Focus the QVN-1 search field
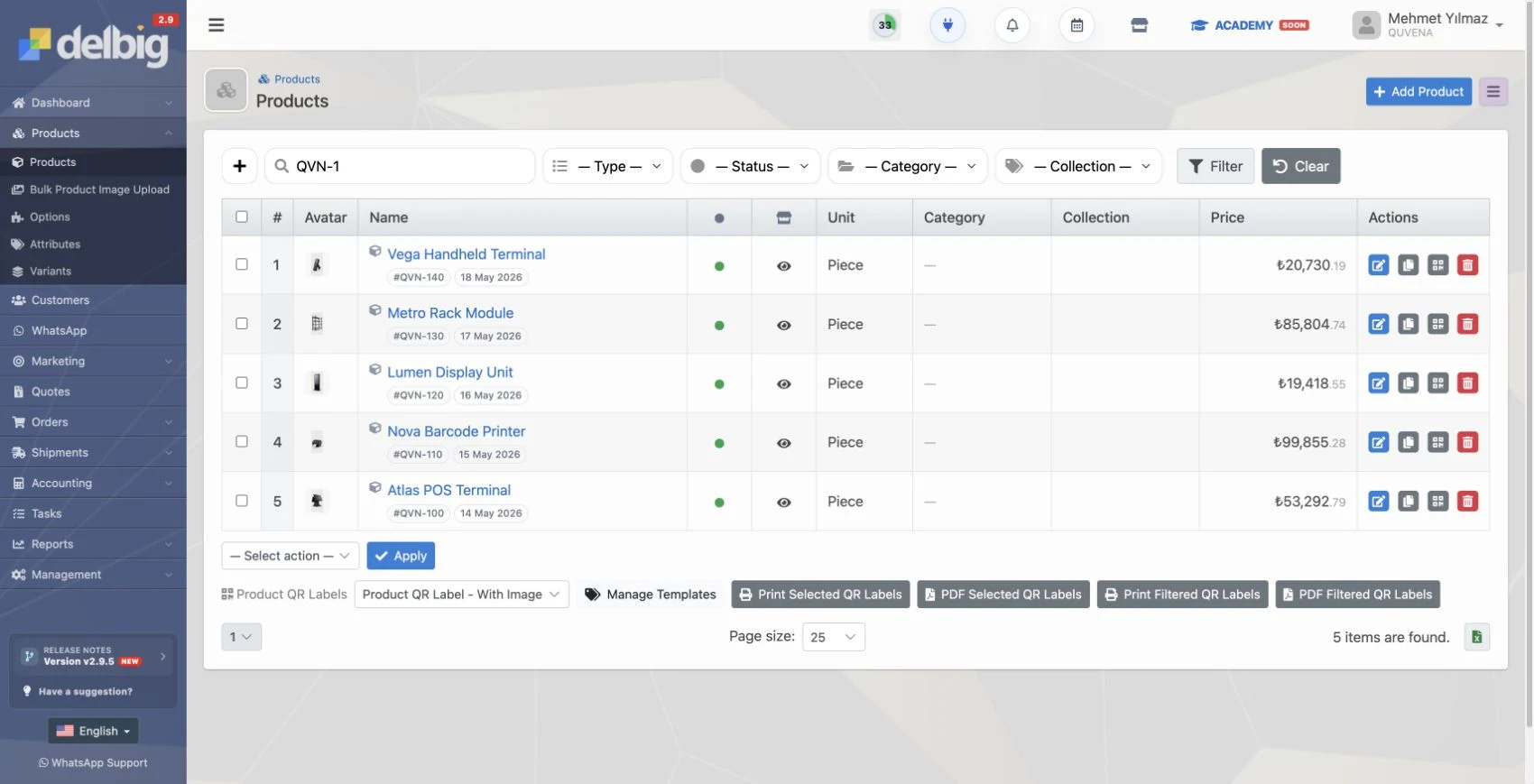The width and height of the screenshot is (1534, 784). (400, 166)
